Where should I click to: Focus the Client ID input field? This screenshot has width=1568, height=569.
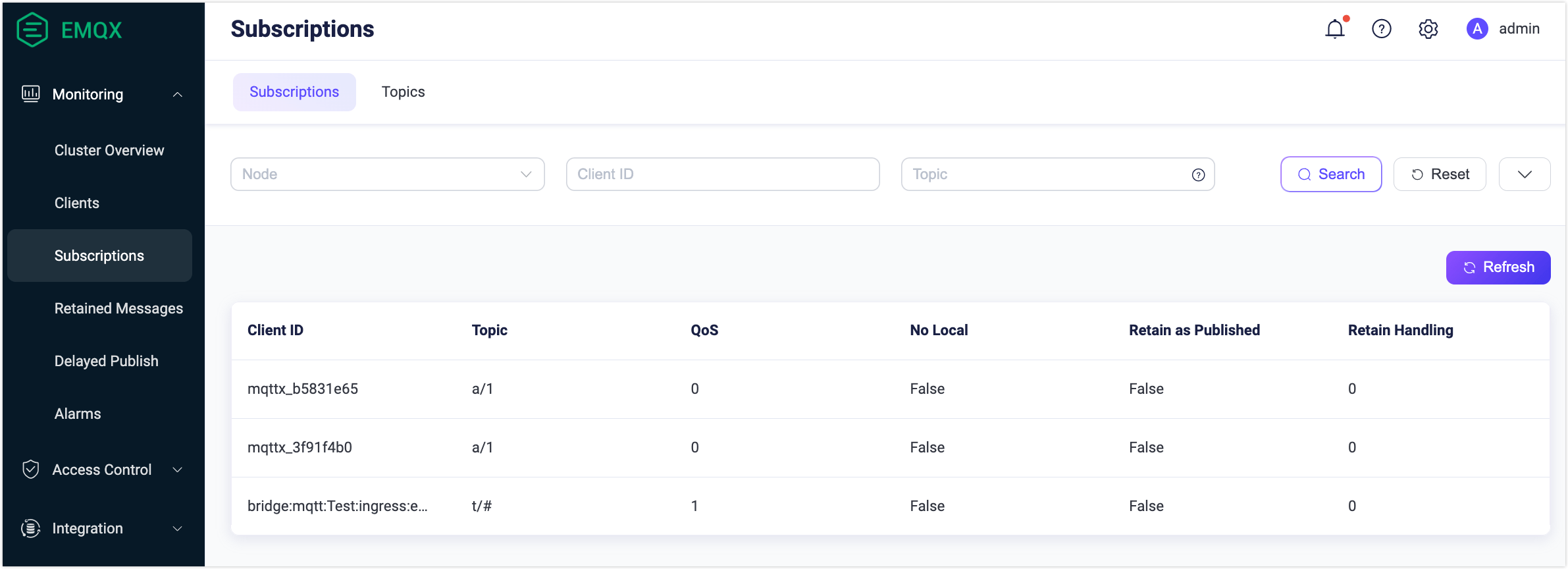[x=722, y=175]
